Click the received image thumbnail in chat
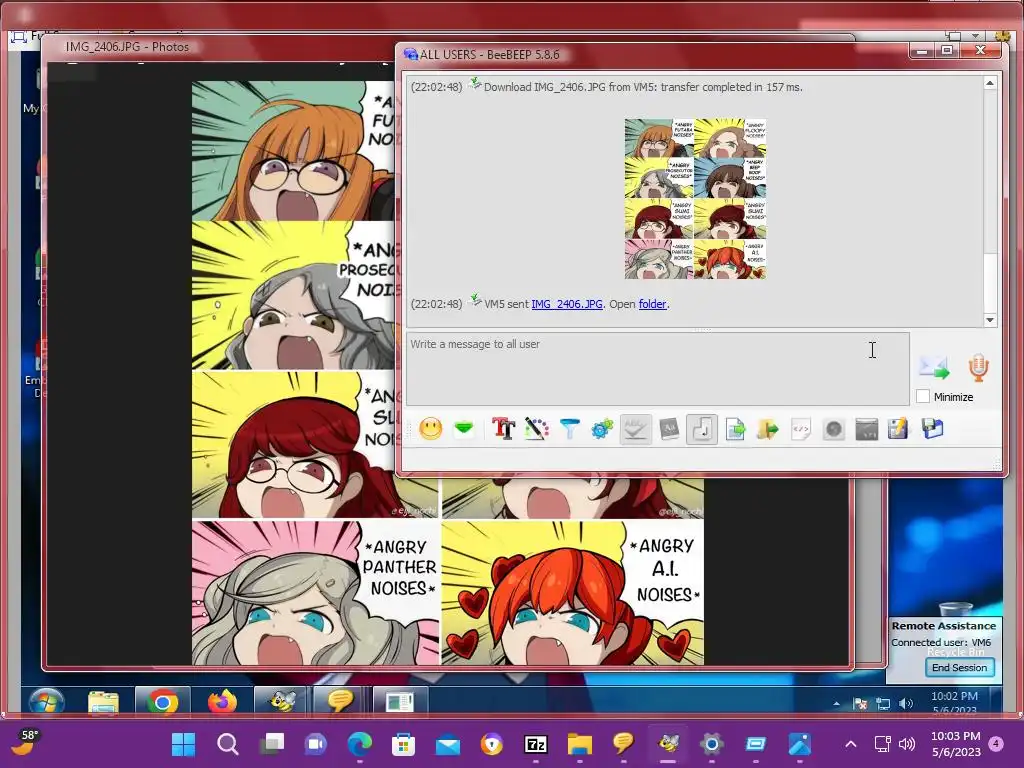 [x=696, y=199]
